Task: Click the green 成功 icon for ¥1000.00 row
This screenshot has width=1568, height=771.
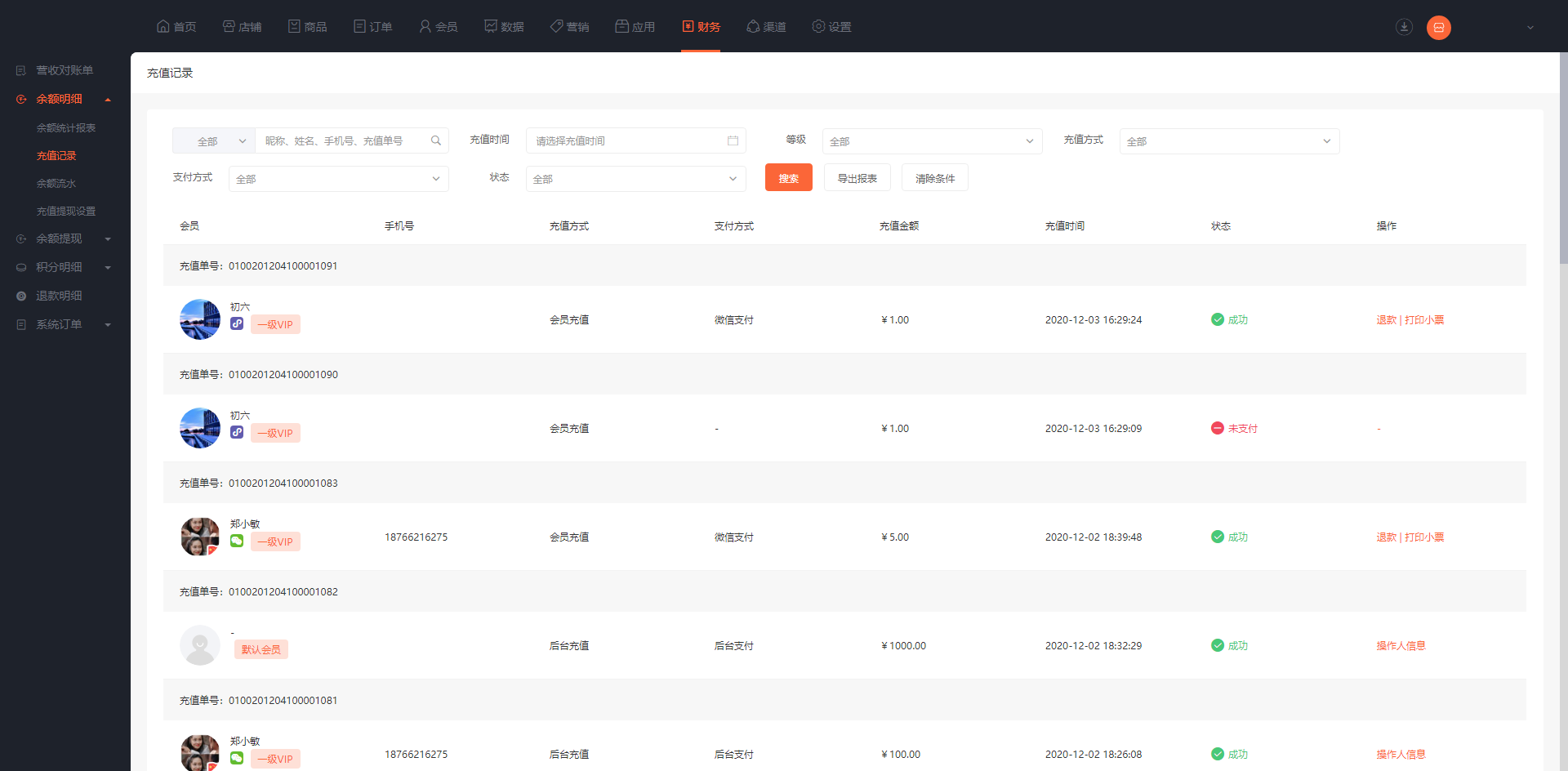Action: pyautogui.click(x=1218, y=645)
